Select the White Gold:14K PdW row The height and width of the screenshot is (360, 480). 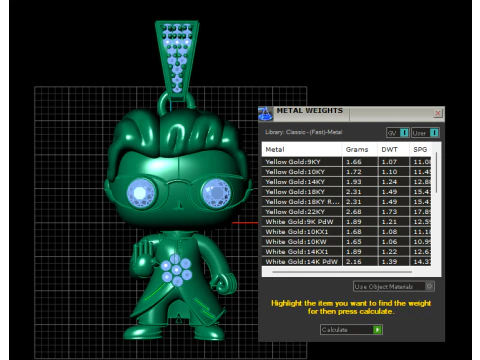pyautogui.click(x=346, y=262)
